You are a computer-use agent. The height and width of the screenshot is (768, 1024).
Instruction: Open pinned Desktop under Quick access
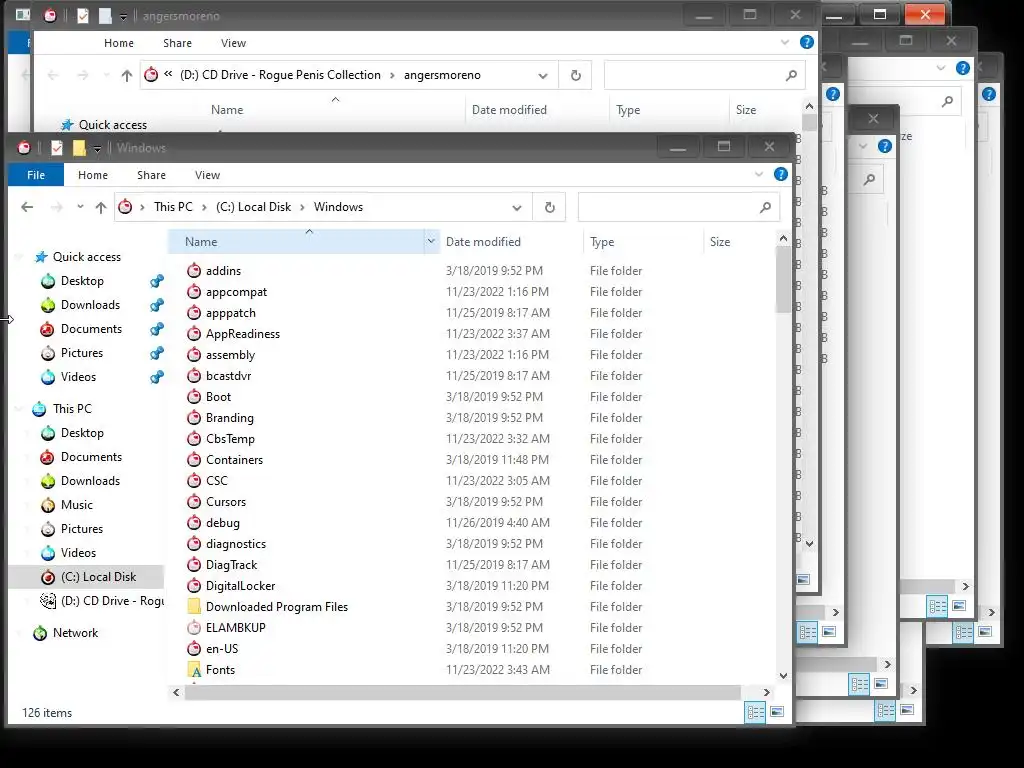tap(82, 281)
